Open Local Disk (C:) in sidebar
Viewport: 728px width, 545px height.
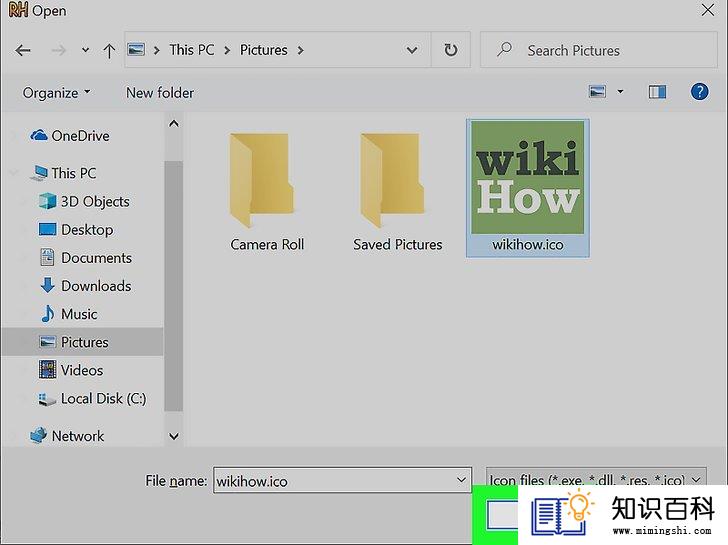(92, 399)
